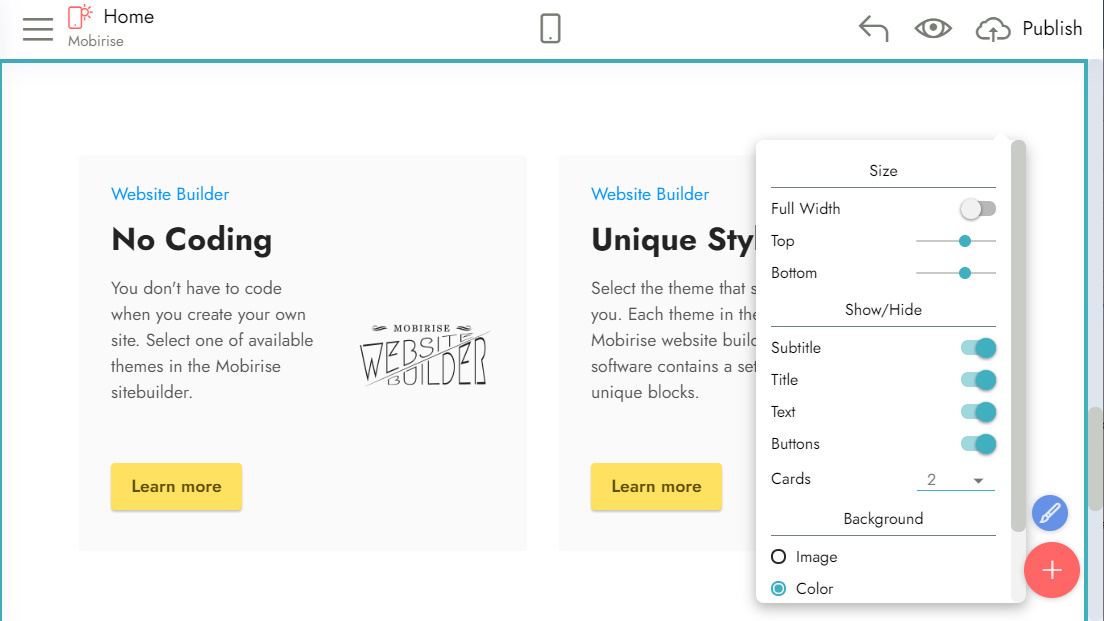Select the Color background radio button
The image size is (1104, 621).
pos(778,589)
